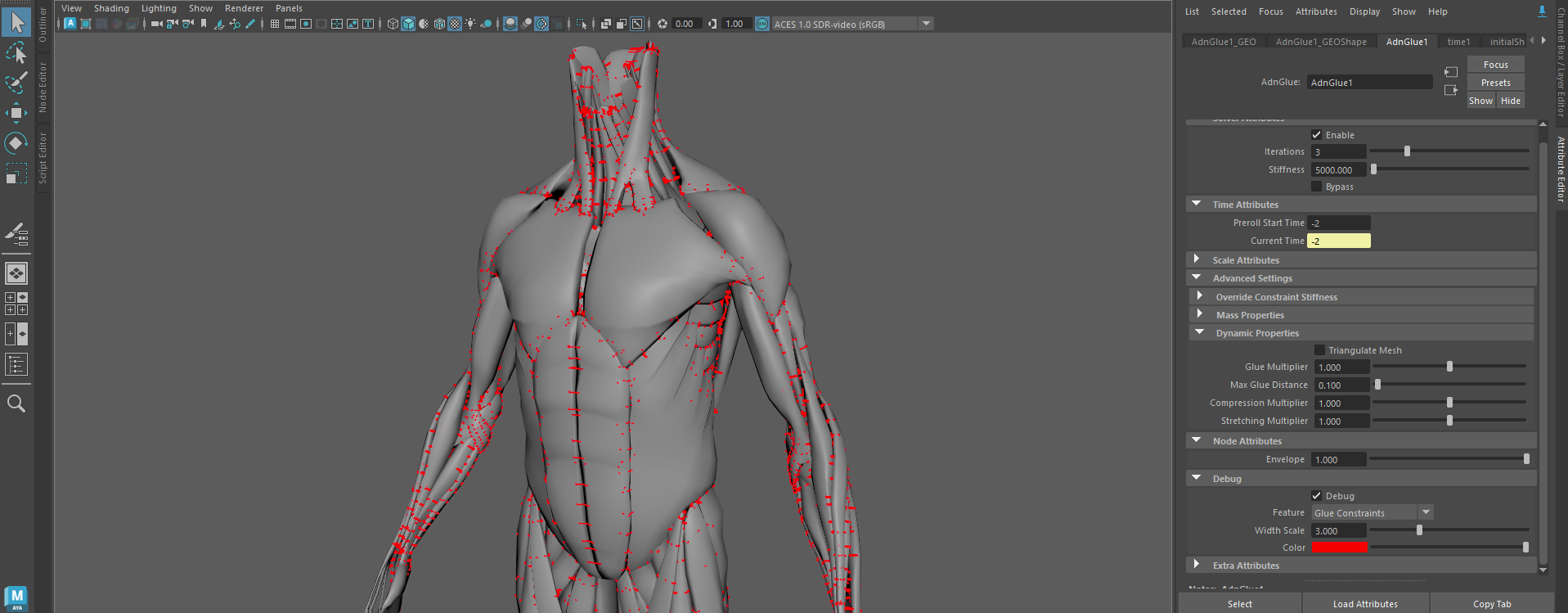Choose the Move tool
The image size is (1568, 613).
pos(16,113)
